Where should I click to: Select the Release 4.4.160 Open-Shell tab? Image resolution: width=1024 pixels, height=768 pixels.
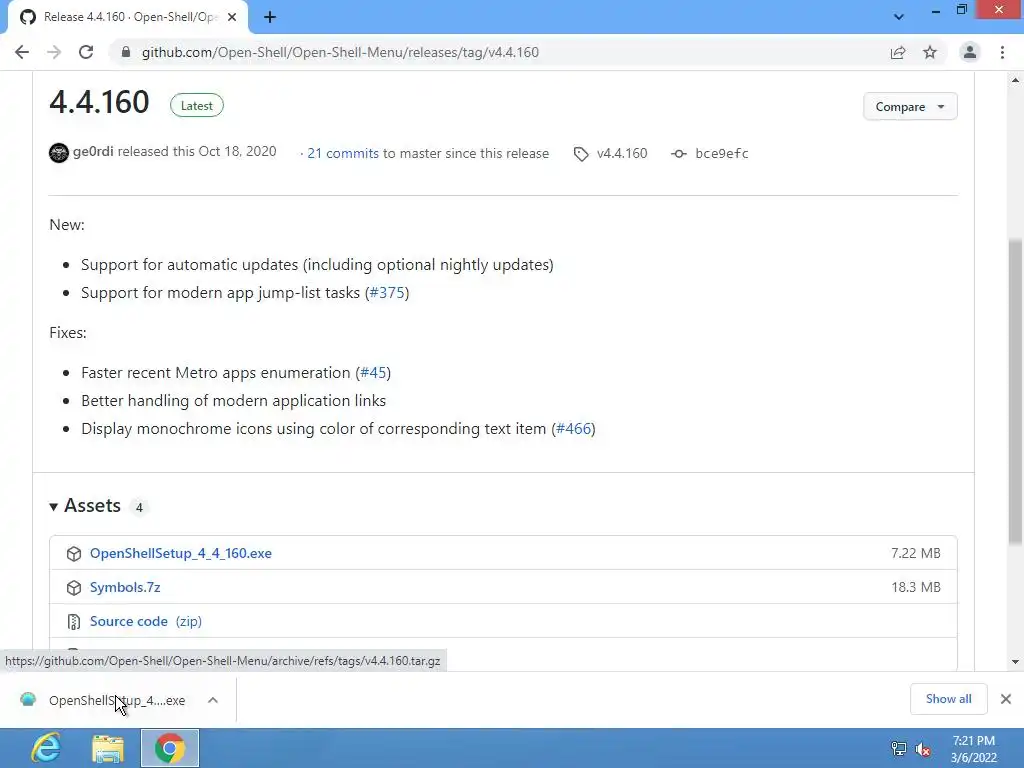(127, 17)
